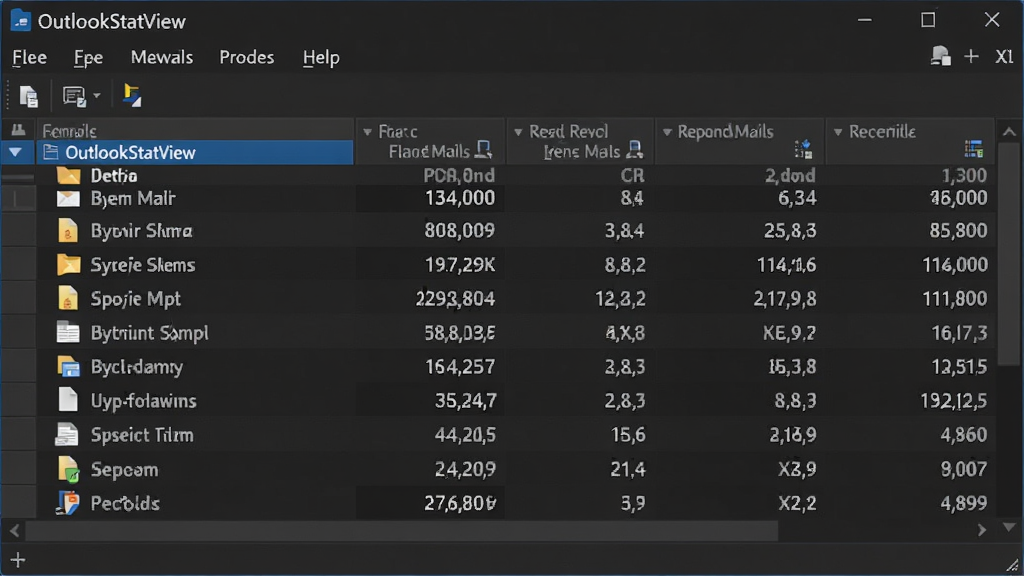The height and width of the screenshot is (576, 1024).
Task: Select the Detha row label
Action: click(114, 176)
